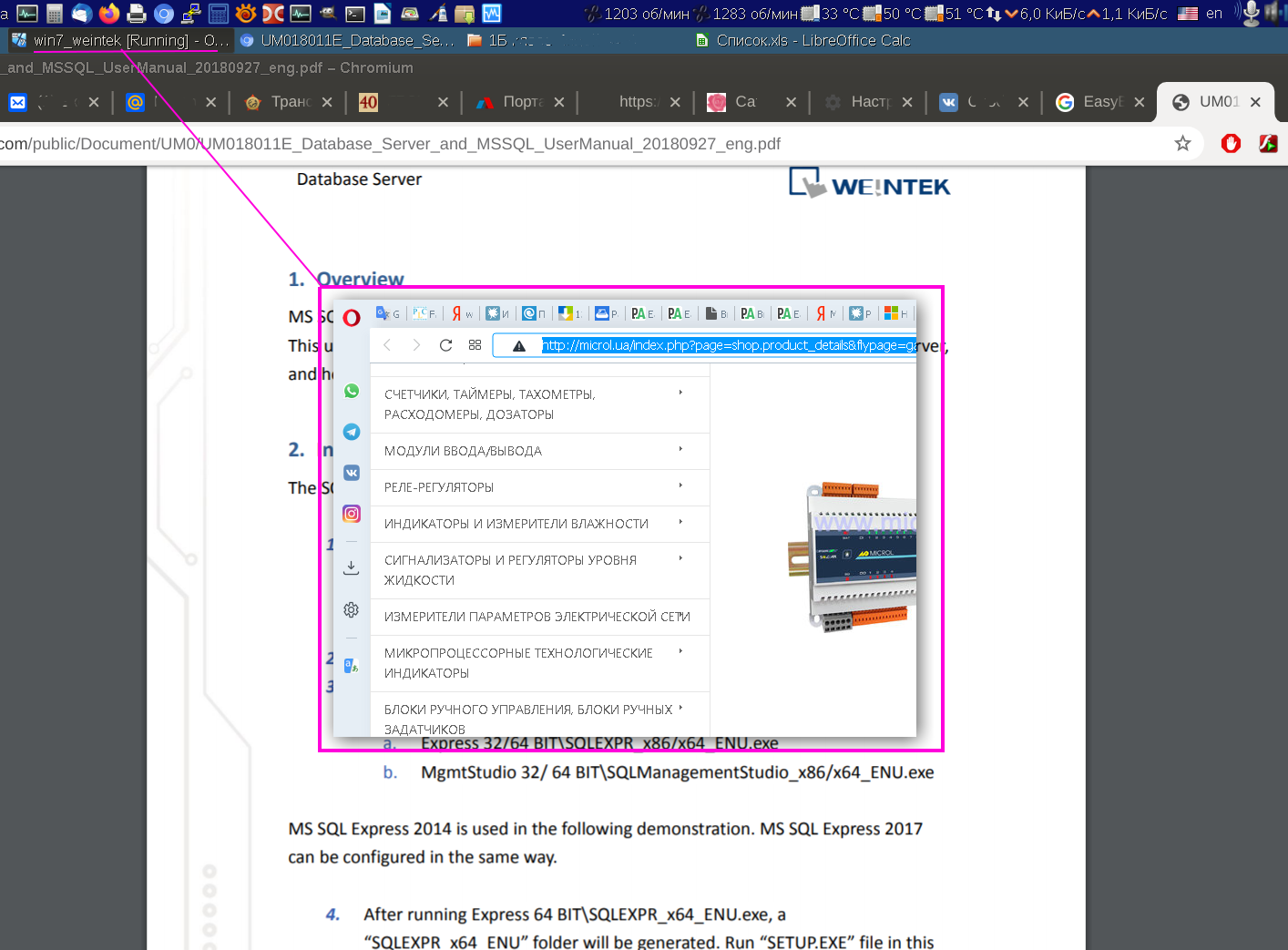Open the Opera downloads sidebar icon
Viewport: 1288px width, 950px height.
pyautogui.click(x=351, y=567)
